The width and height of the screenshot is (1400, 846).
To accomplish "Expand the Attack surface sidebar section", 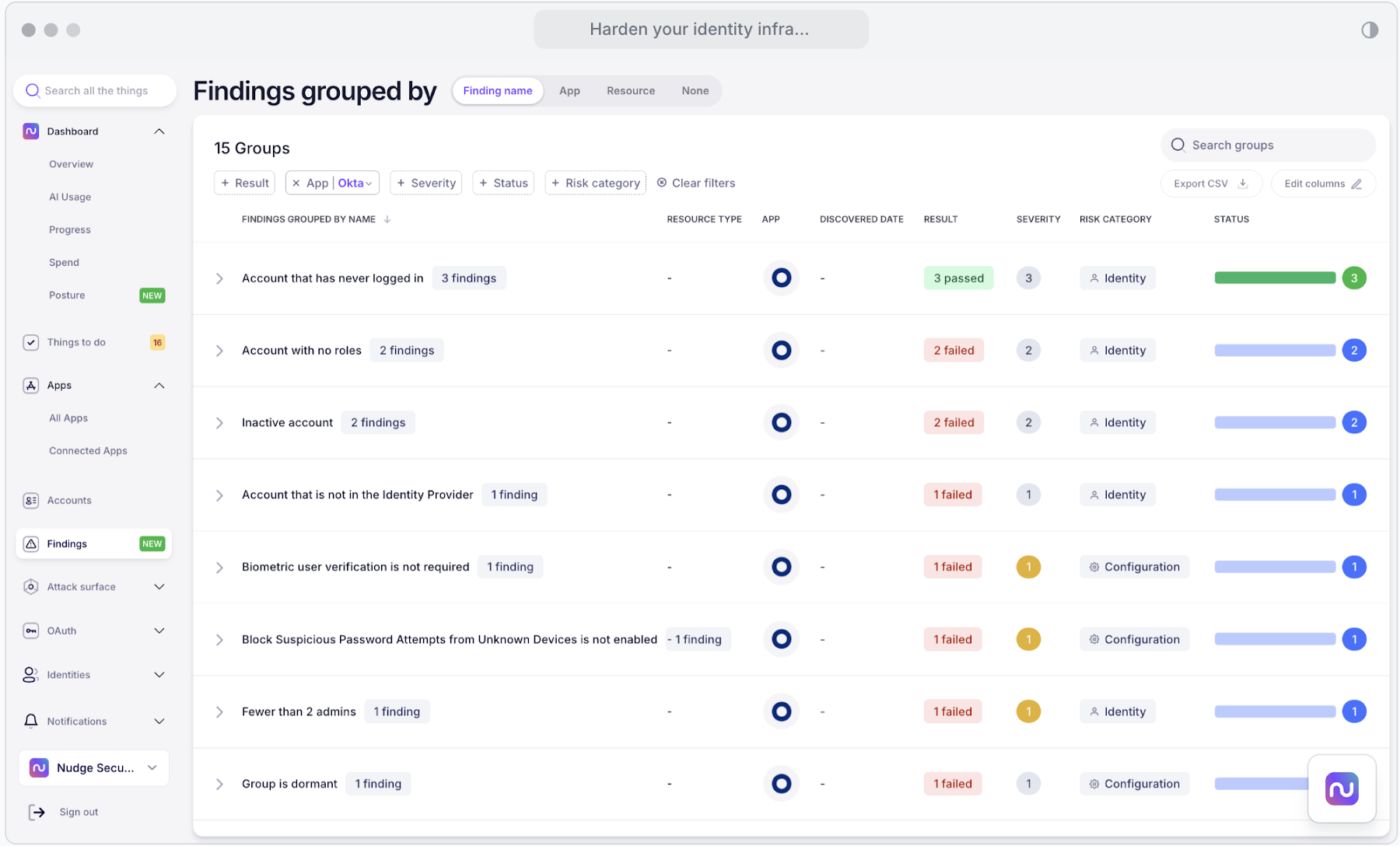I will pyautogui.click(x=159, y=587).
